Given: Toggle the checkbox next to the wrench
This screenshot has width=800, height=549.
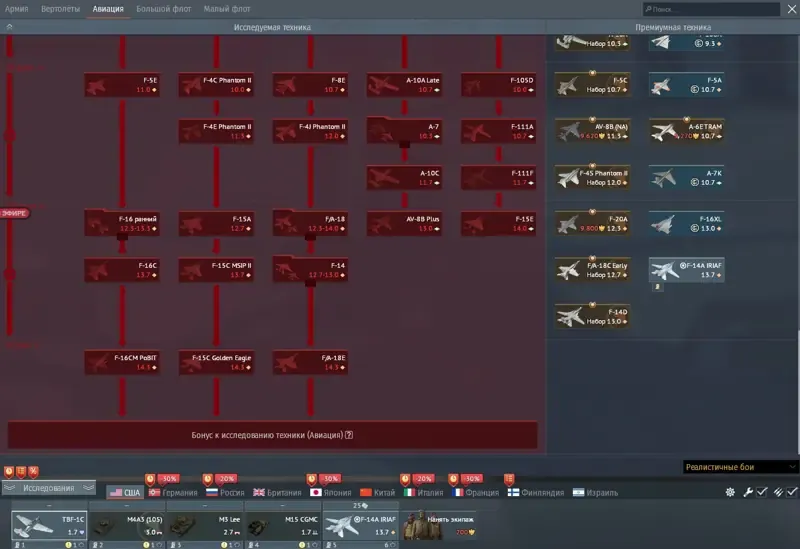Looking at the screenshot, I should [762, 492].
